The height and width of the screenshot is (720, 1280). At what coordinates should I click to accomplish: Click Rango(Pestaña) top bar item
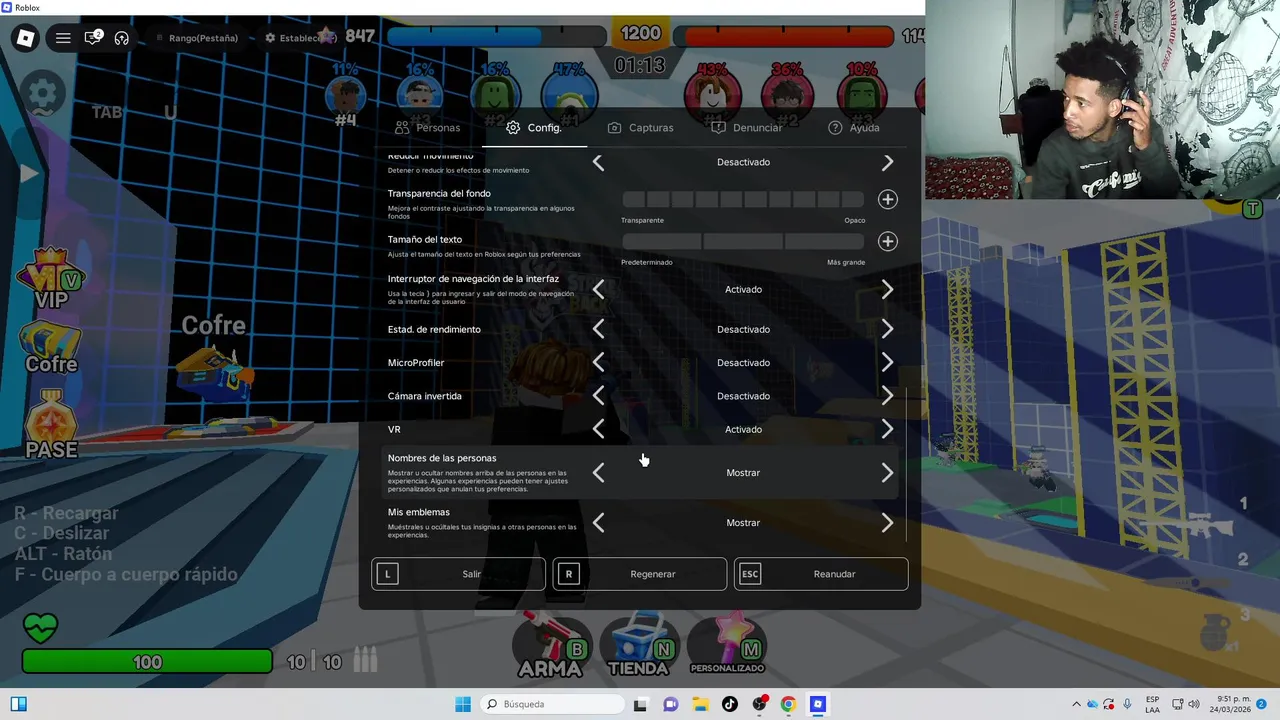196,38
